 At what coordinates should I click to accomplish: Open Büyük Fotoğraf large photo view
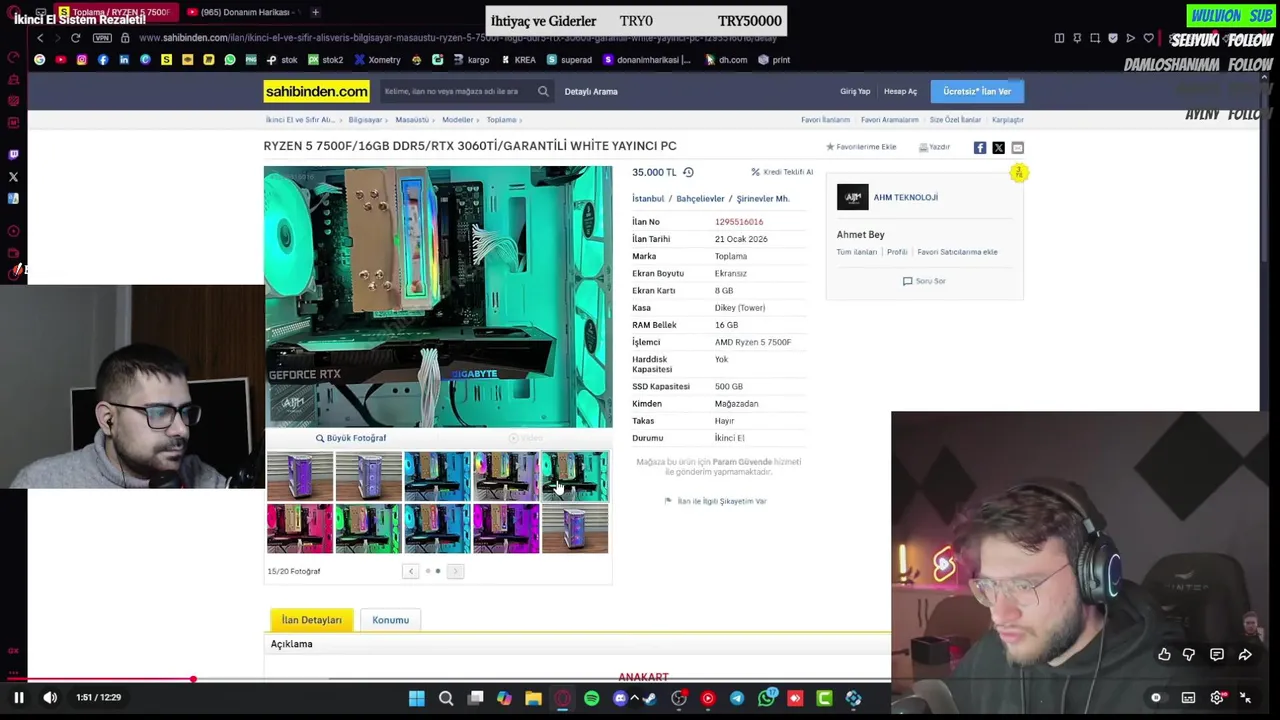pos(351,438)
